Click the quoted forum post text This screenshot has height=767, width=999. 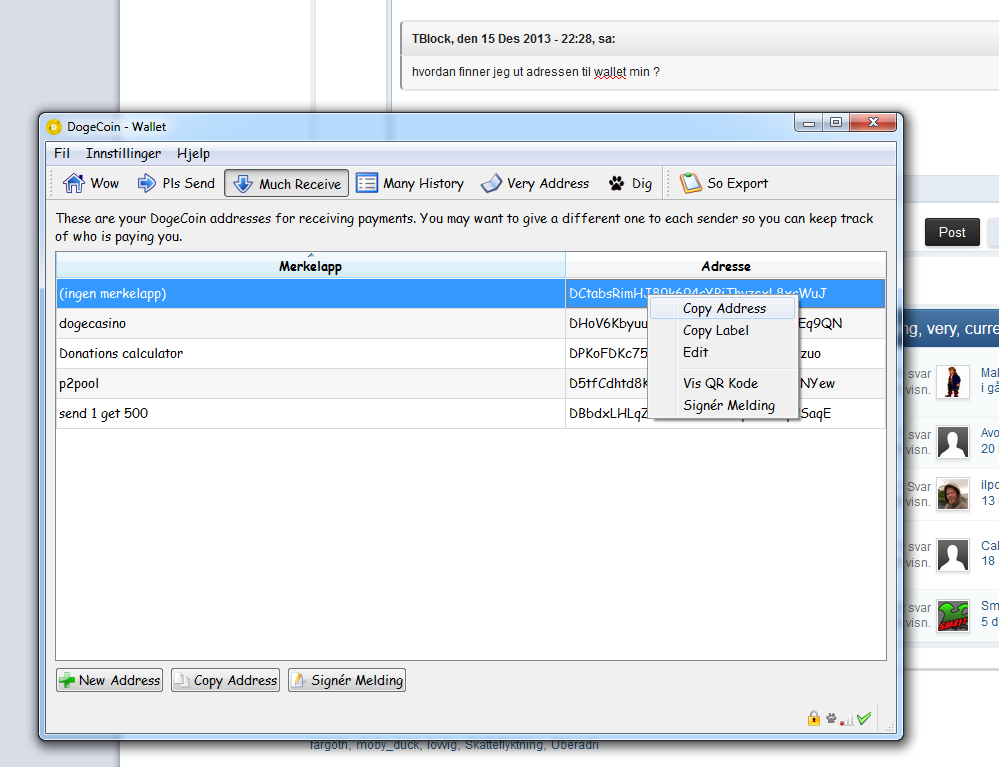(535, 72)
